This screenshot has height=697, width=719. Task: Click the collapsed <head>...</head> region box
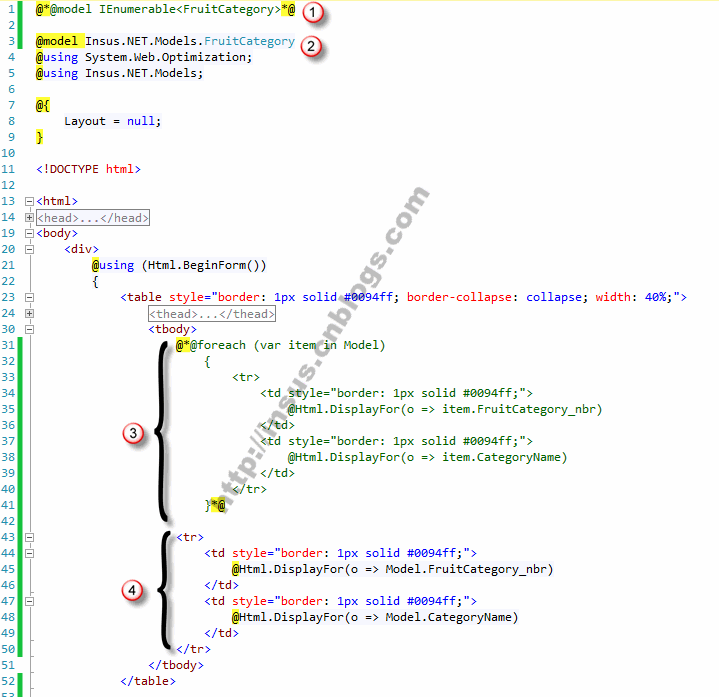pyautogui.click(x=93, y=218)
